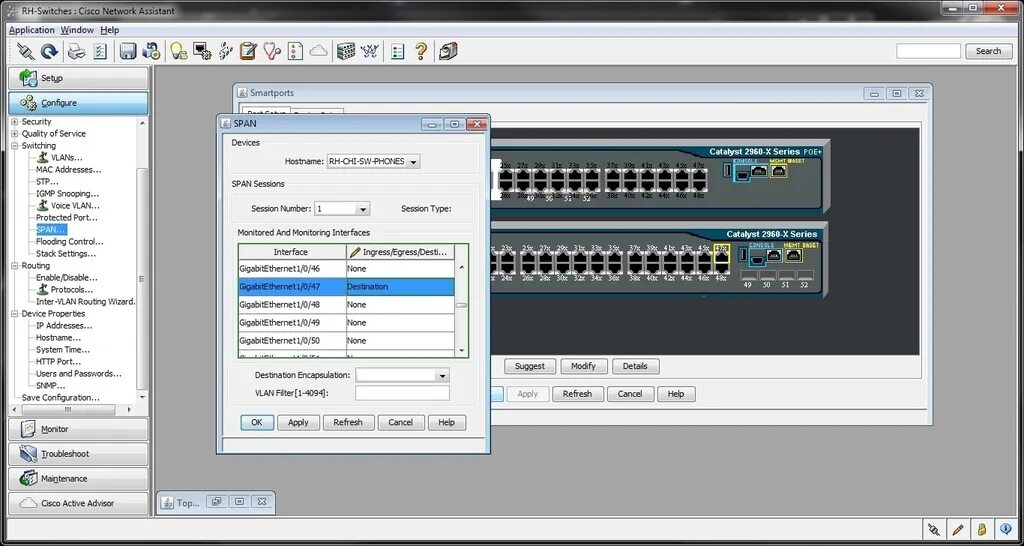Click the plug icon in status bar

coord(934,529)
